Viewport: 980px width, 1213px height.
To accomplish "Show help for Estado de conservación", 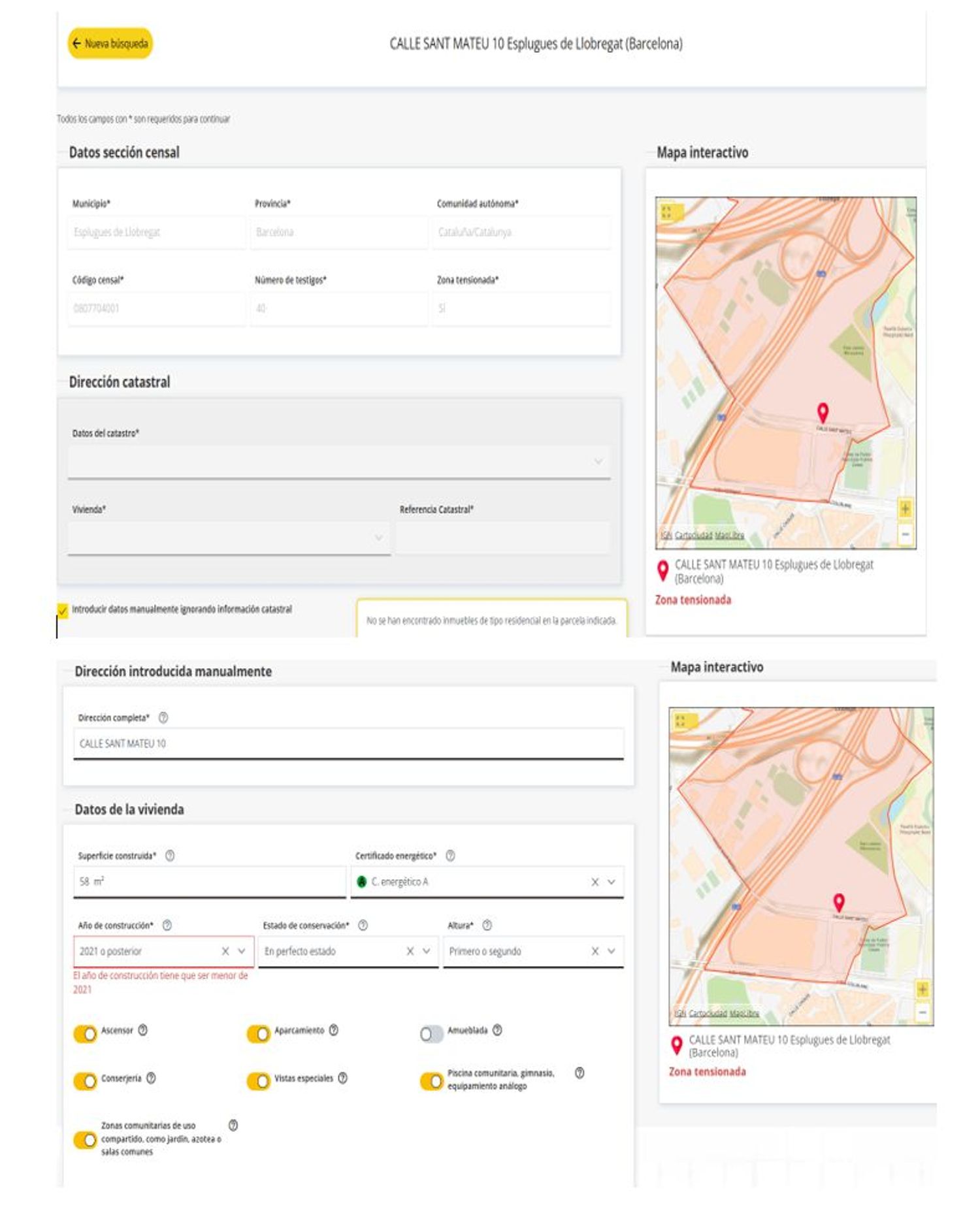I will [x=363, y=926].
